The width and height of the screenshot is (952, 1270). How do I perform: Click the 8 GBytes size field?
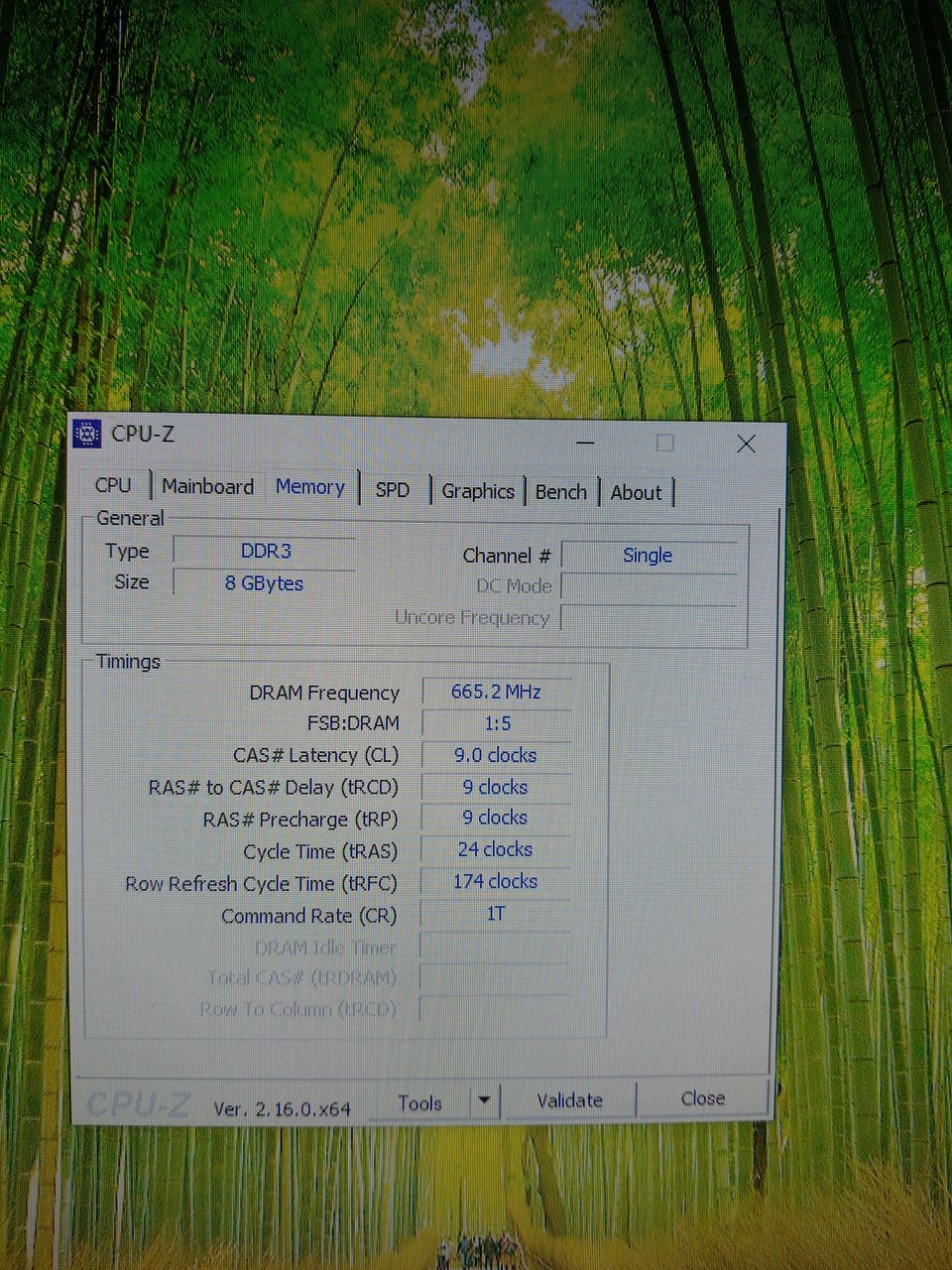(x=265, y=583)
